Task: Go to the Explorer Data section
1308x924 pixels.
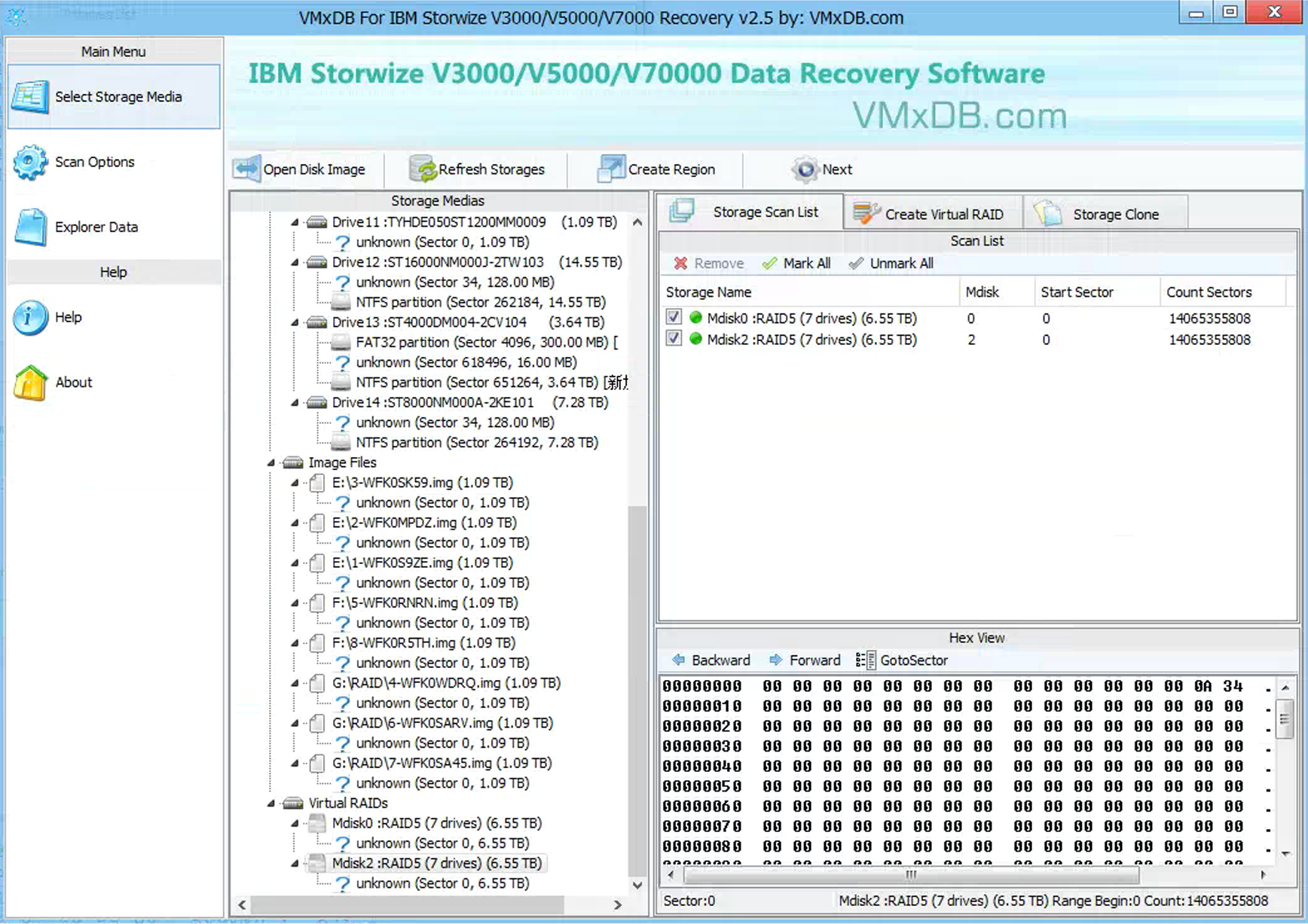Action: pyautogui.click(x=75, y=227)
